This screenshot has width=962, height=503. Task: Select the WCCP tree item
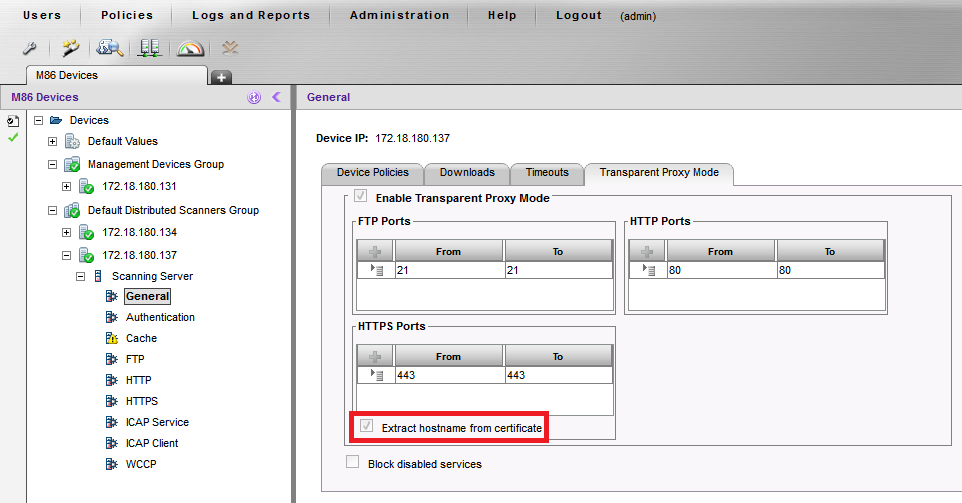tap(140, 464)
